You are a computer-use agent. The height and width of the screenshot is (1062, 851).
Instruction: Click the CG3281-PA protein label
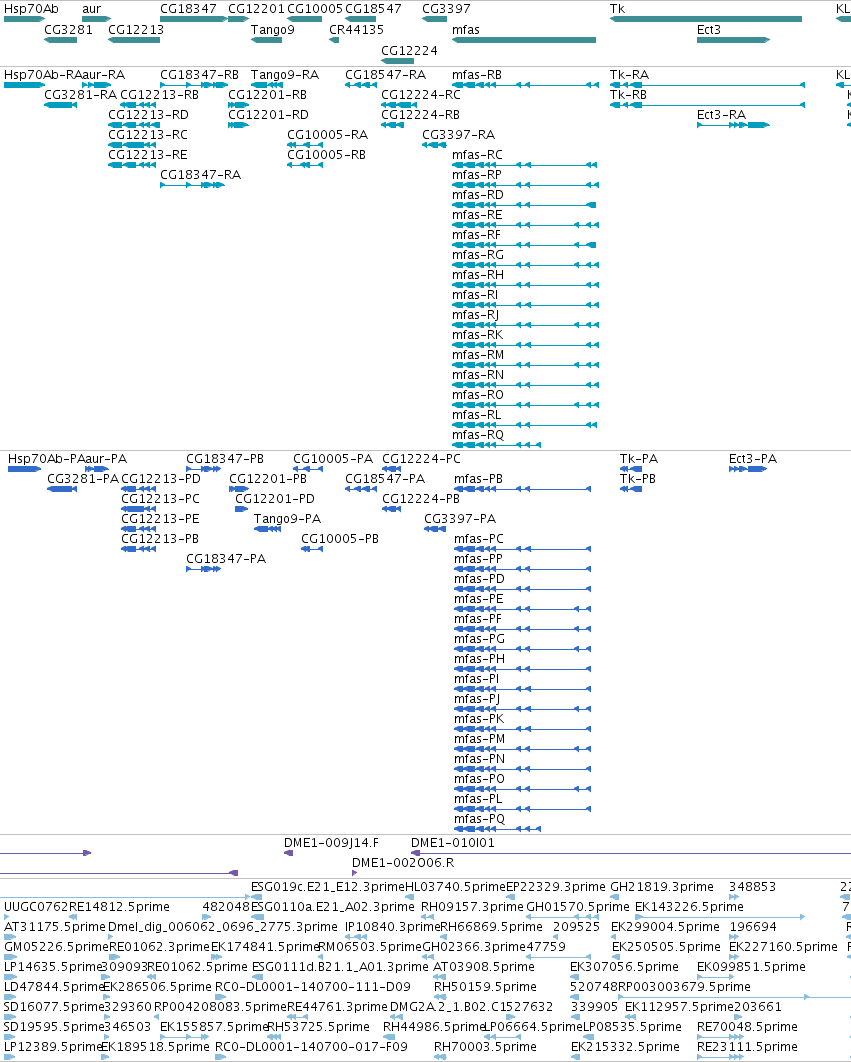(x=83, y=479)
